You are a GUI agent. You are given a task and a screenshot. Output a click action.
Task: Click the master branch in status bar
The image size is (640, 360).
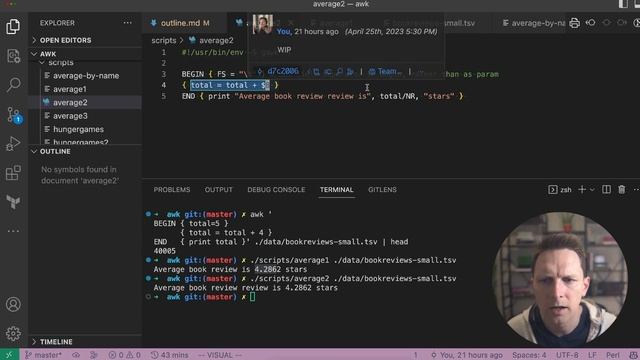(43, 355)
